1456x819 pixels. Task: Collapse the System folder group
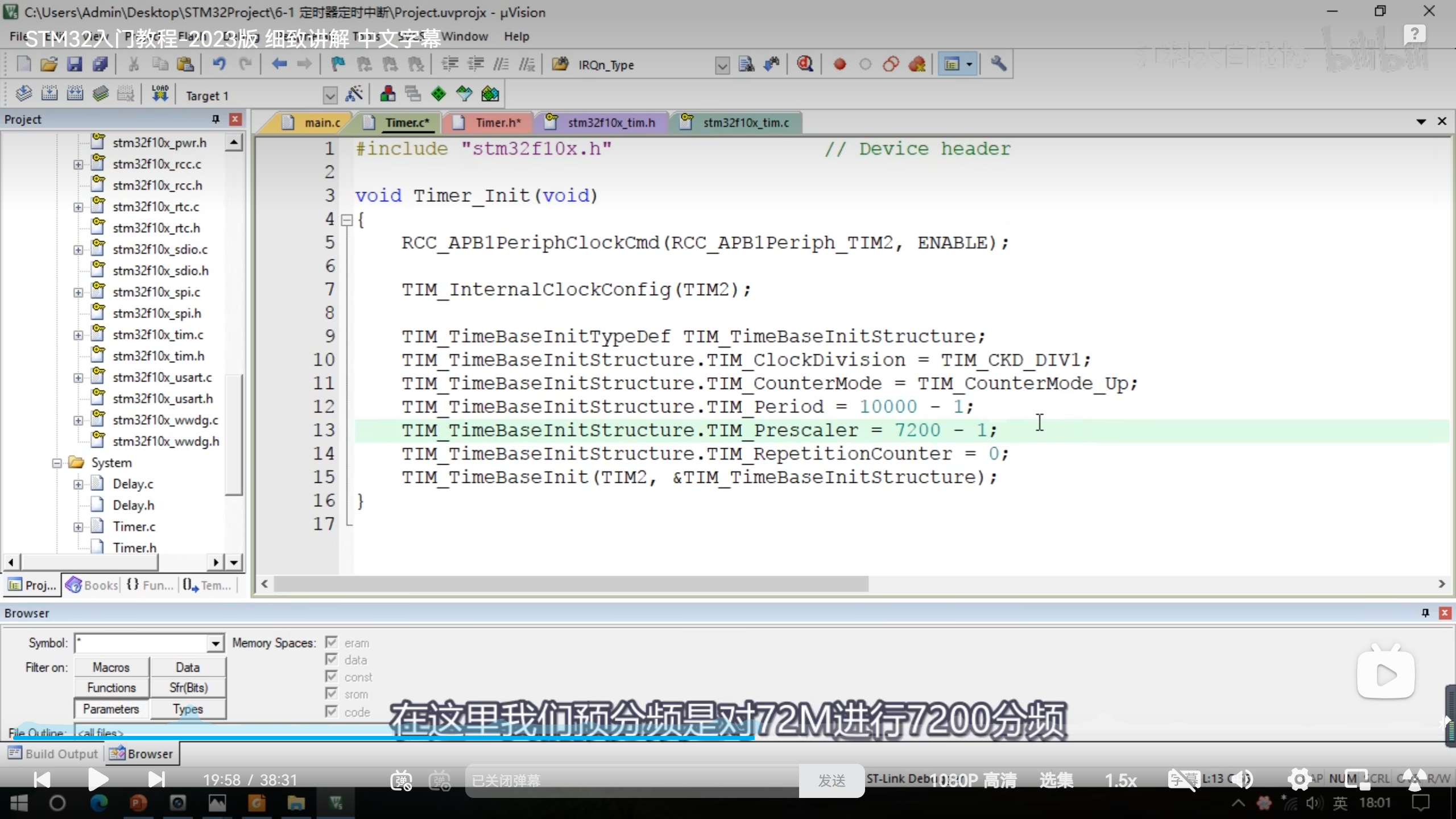pyautogui.click(x=57, y=463)
